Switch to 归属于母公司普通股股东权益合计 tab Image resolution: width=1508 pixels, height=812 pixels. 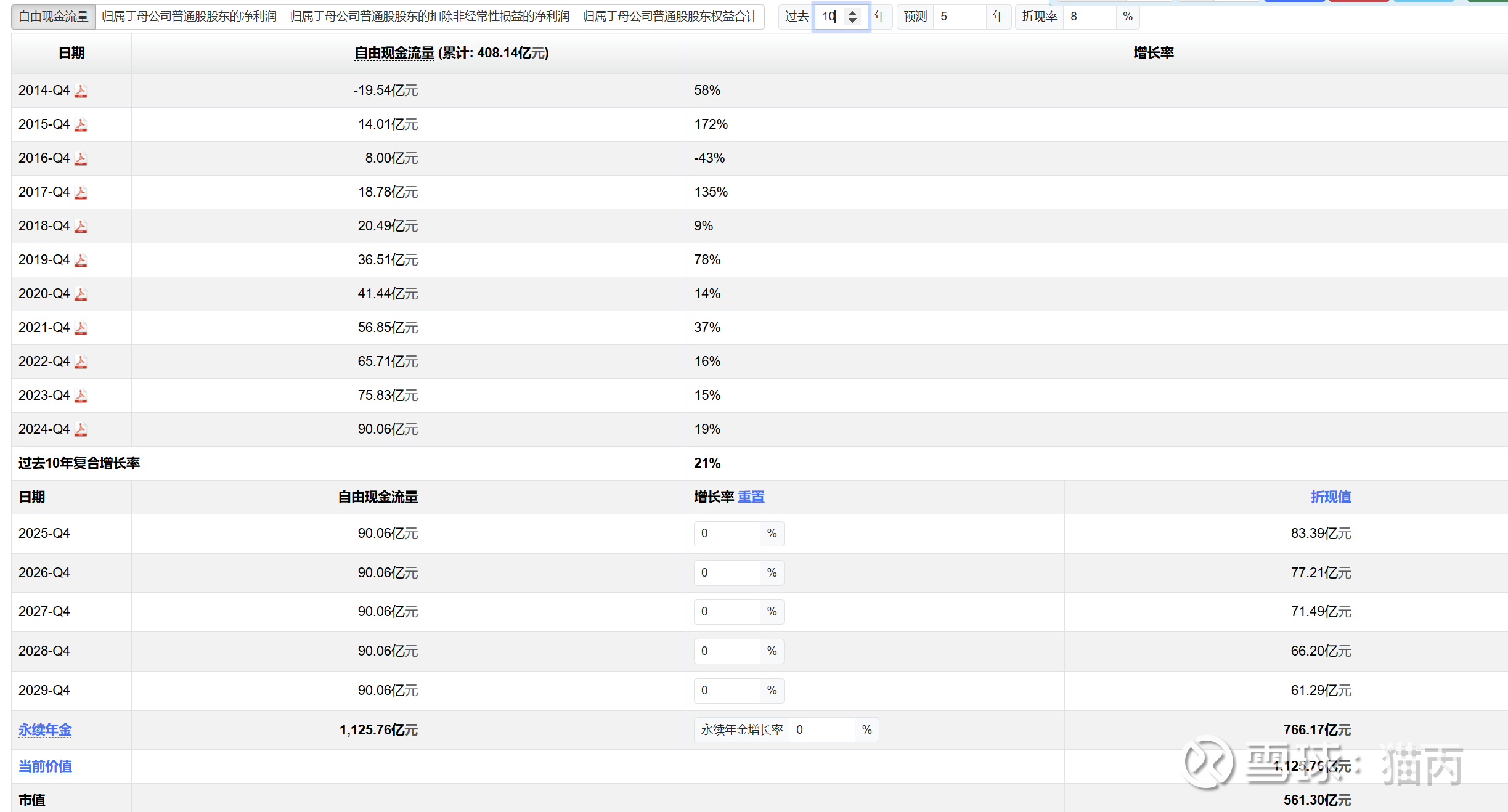pos(669,17)
